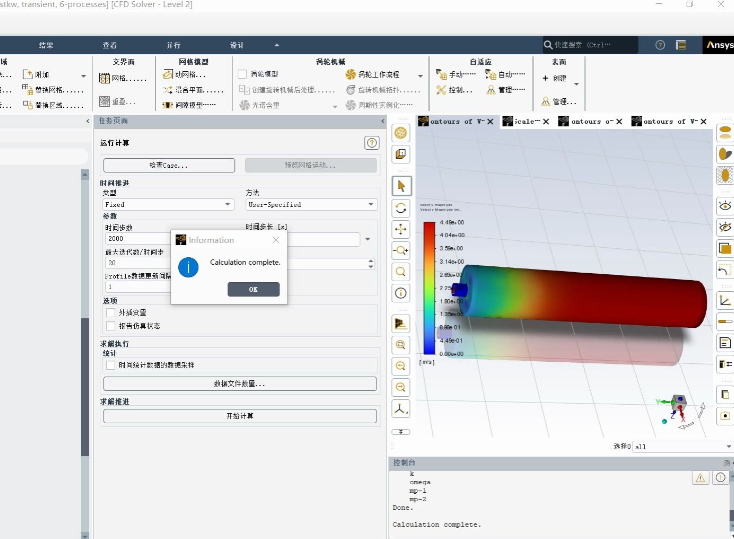Viewport: 734px width, 539px height.
Task: Click the fit to window icon
Action: coord(401,345)
